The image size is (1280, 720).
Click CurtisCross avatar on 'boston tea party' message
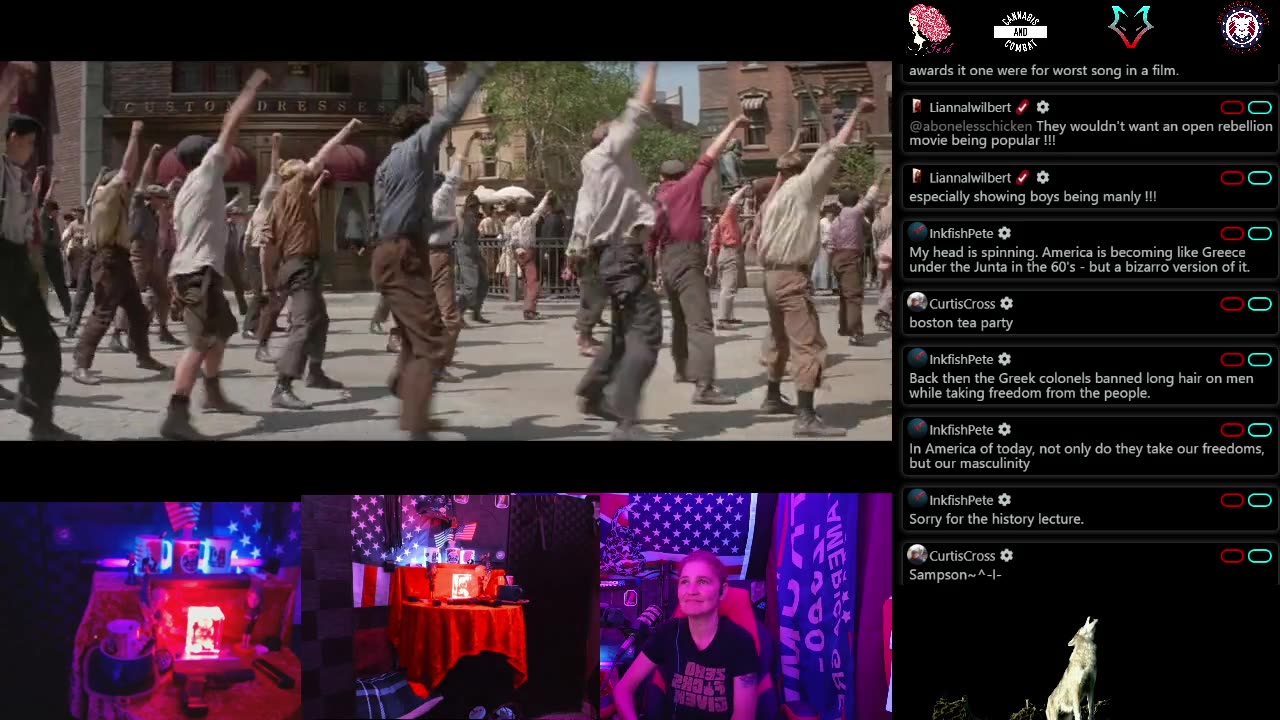click(917, 302)
